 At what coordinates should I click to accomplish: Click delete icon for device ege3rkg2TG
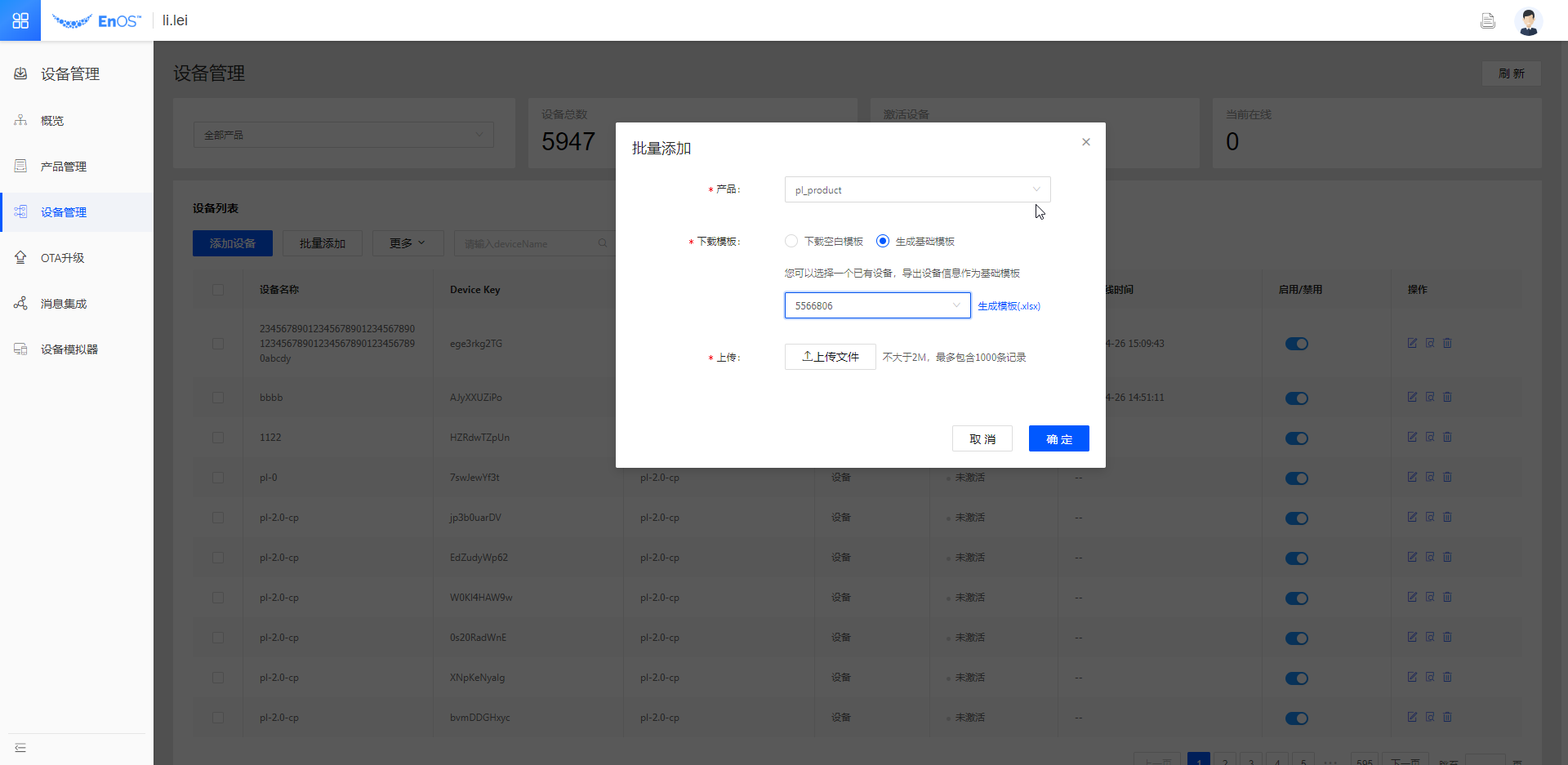(1447, 343)
